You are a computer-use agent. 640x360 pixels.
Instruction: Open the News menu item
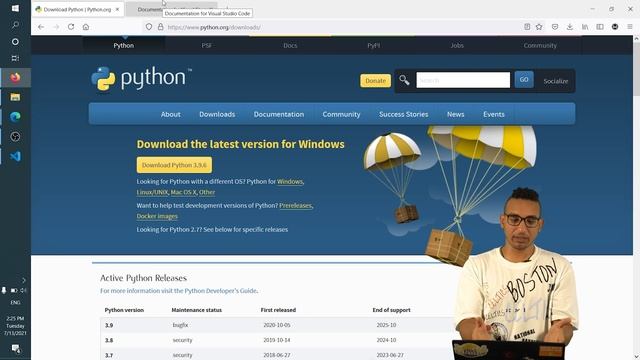tap(456, 114)
